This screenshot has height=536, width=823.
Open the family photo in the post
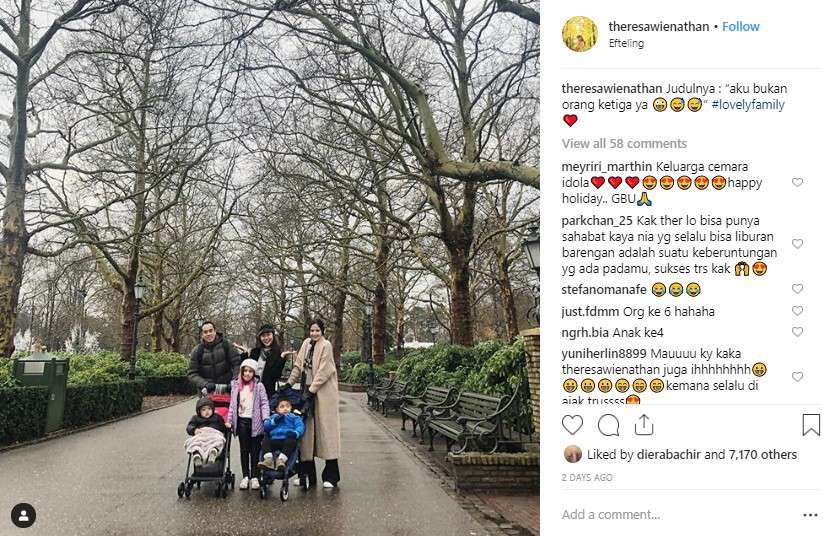[x=270, y=268]
